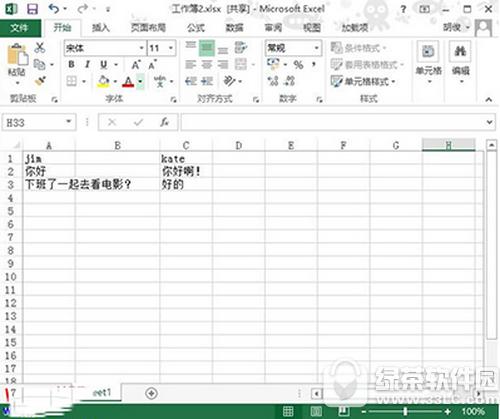Copy the selected cells
This screenshot has height=419, width=500.
[40, 64]
